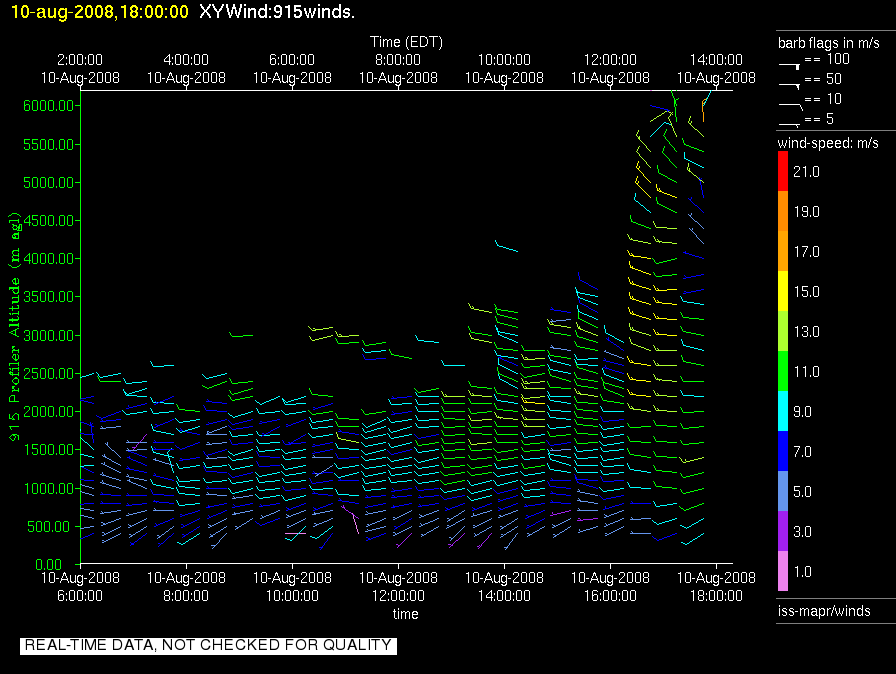Click the 6000.00 altitude tick label
This screenshot has width=896, height=674.
coord(49,106)
